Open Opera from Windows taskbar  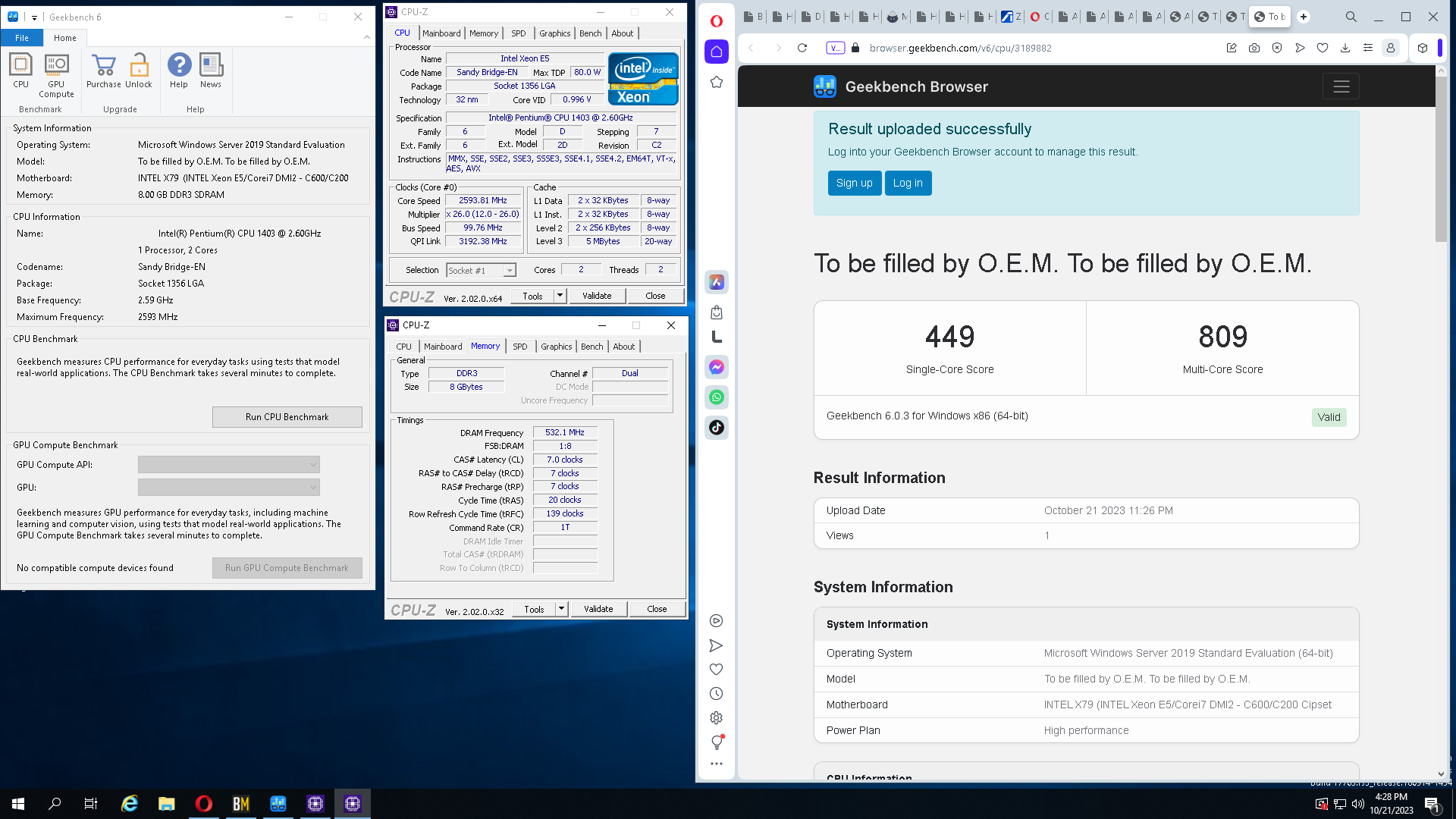pos(203,804)
